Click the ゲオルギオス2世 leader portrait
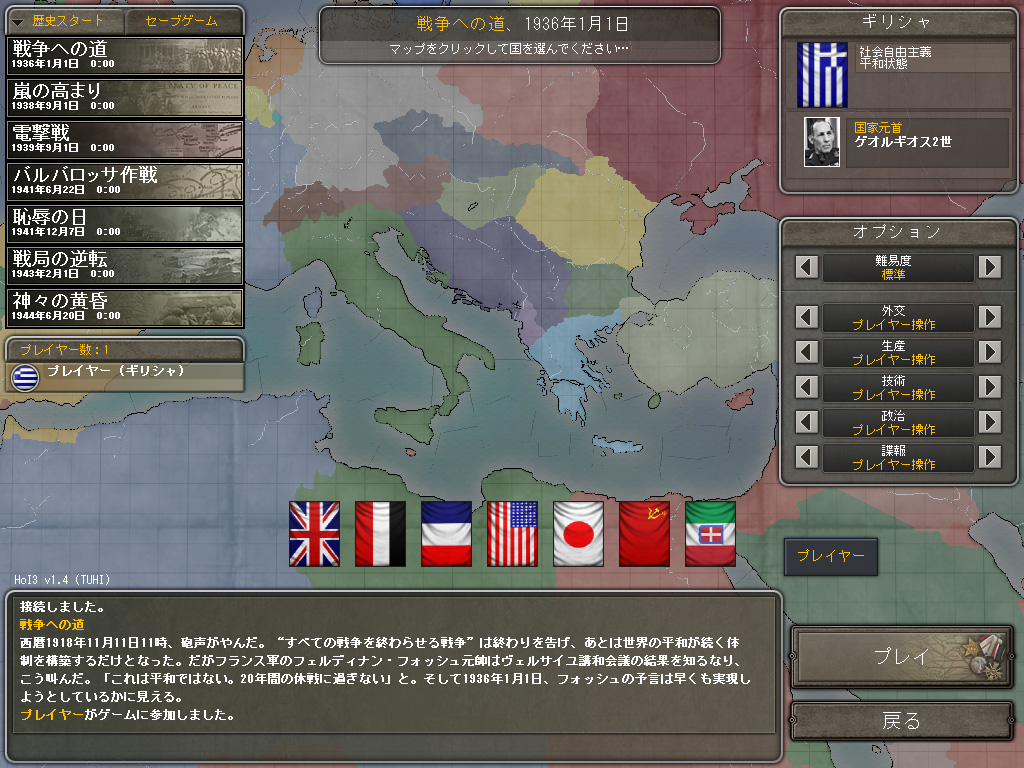 822,142
